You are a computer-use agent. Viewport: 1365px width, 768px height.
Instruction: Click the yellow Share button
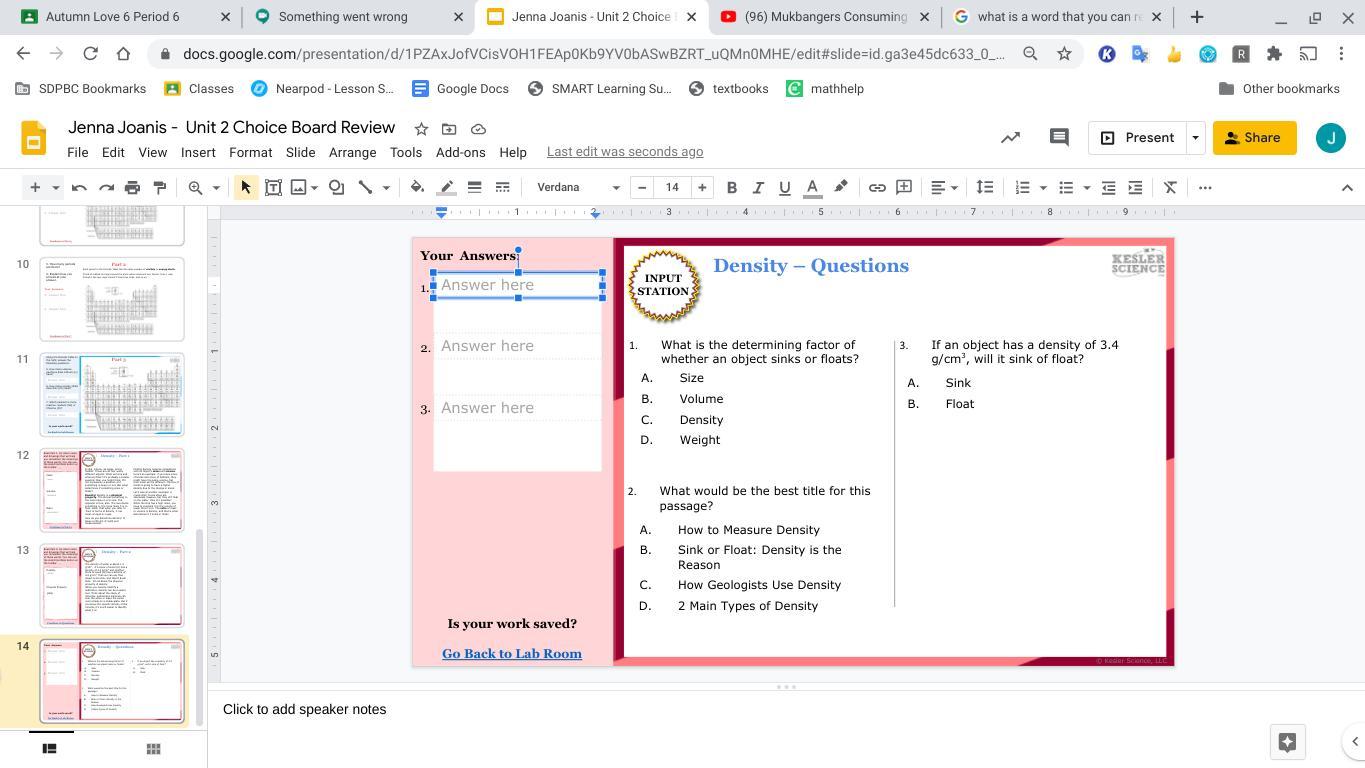coord(1254,138)
